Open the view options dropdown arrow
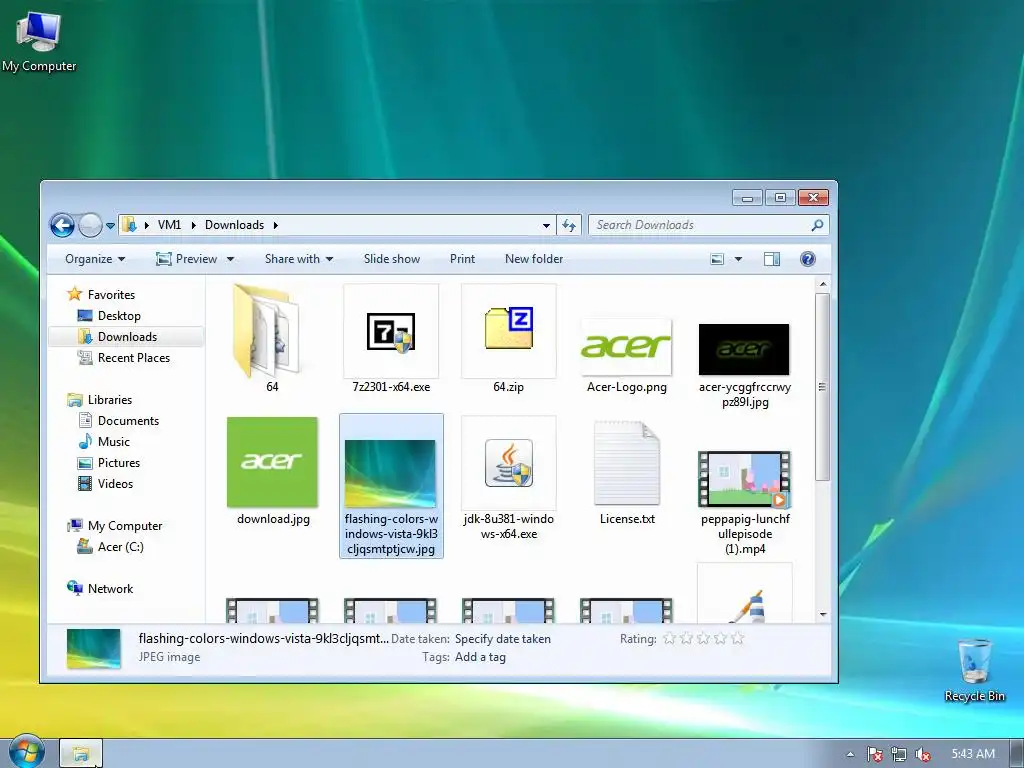 [x=739, y=259]
